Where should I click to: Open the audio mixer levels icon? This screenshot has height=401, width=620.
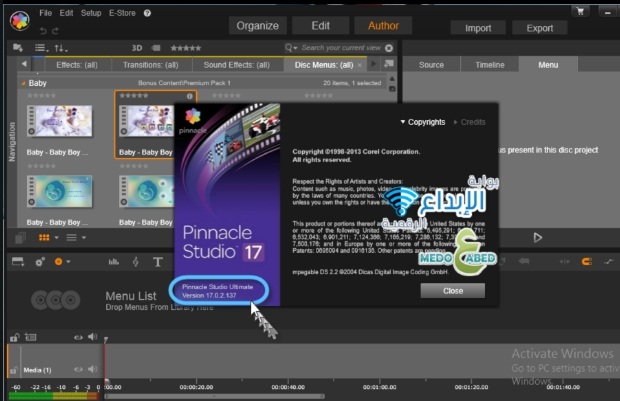click(x=113, y=262)
